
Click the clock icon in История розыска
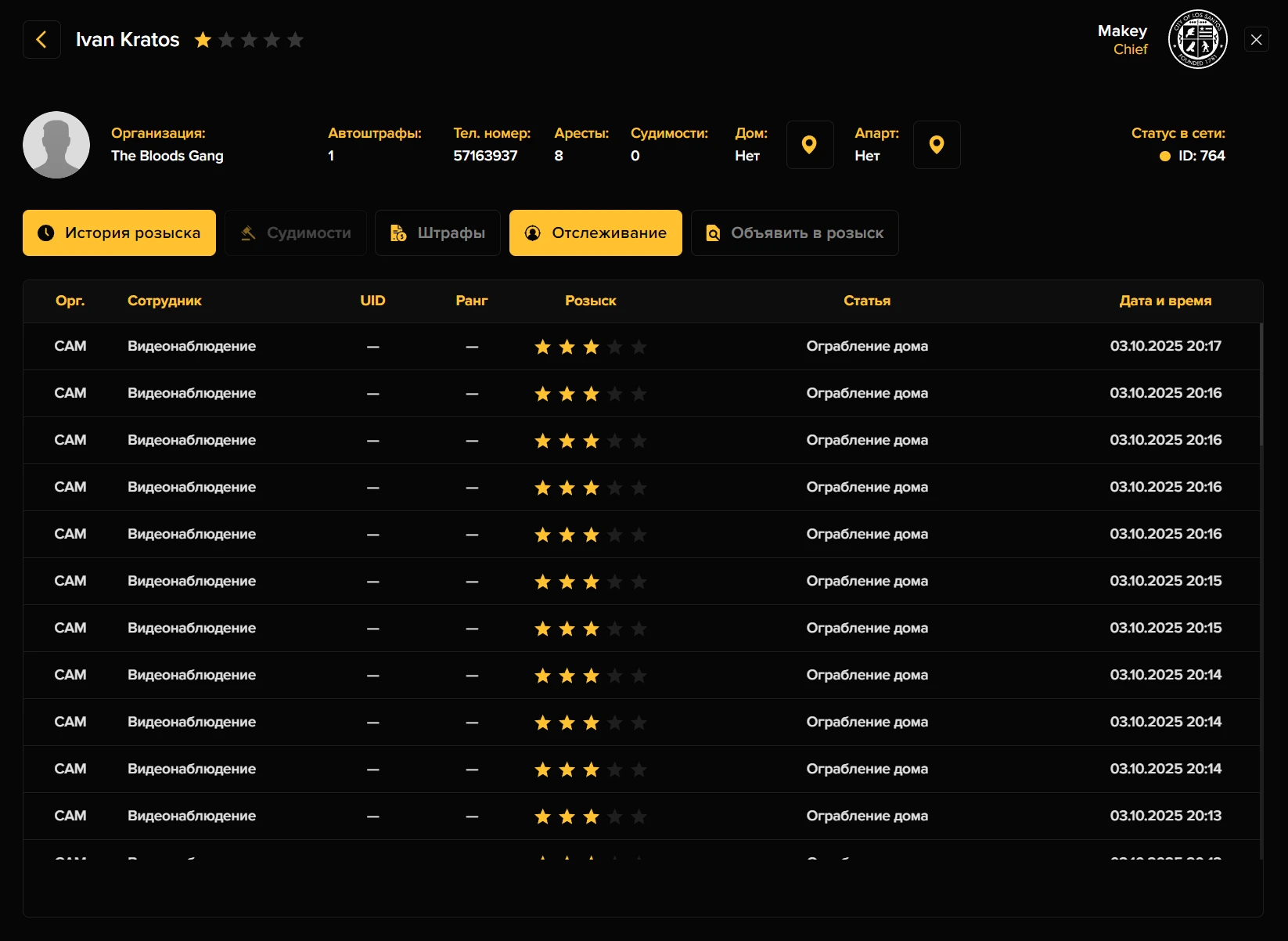pos(46,233)
